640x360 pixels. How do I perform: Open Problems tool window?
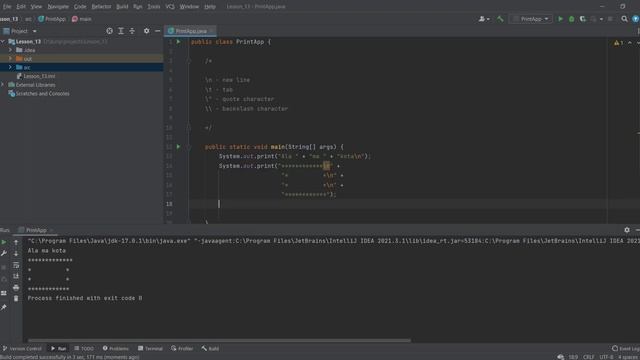(x=116, y=349)
